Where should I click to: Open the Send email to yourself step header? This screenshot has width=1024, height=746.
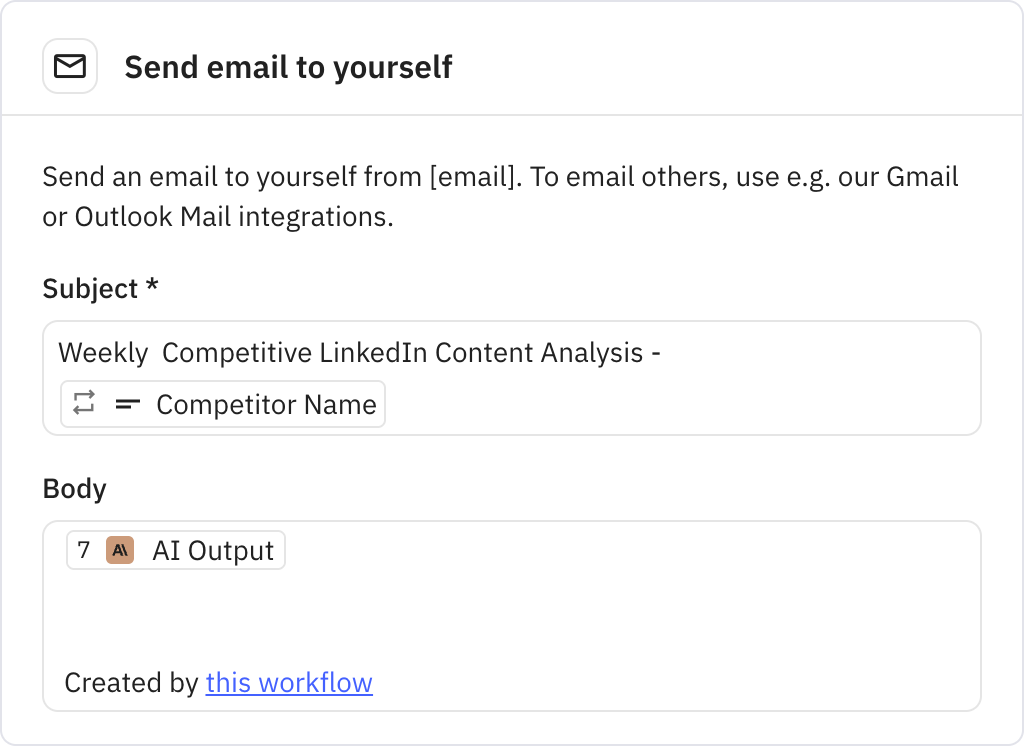tap(288, 66)
